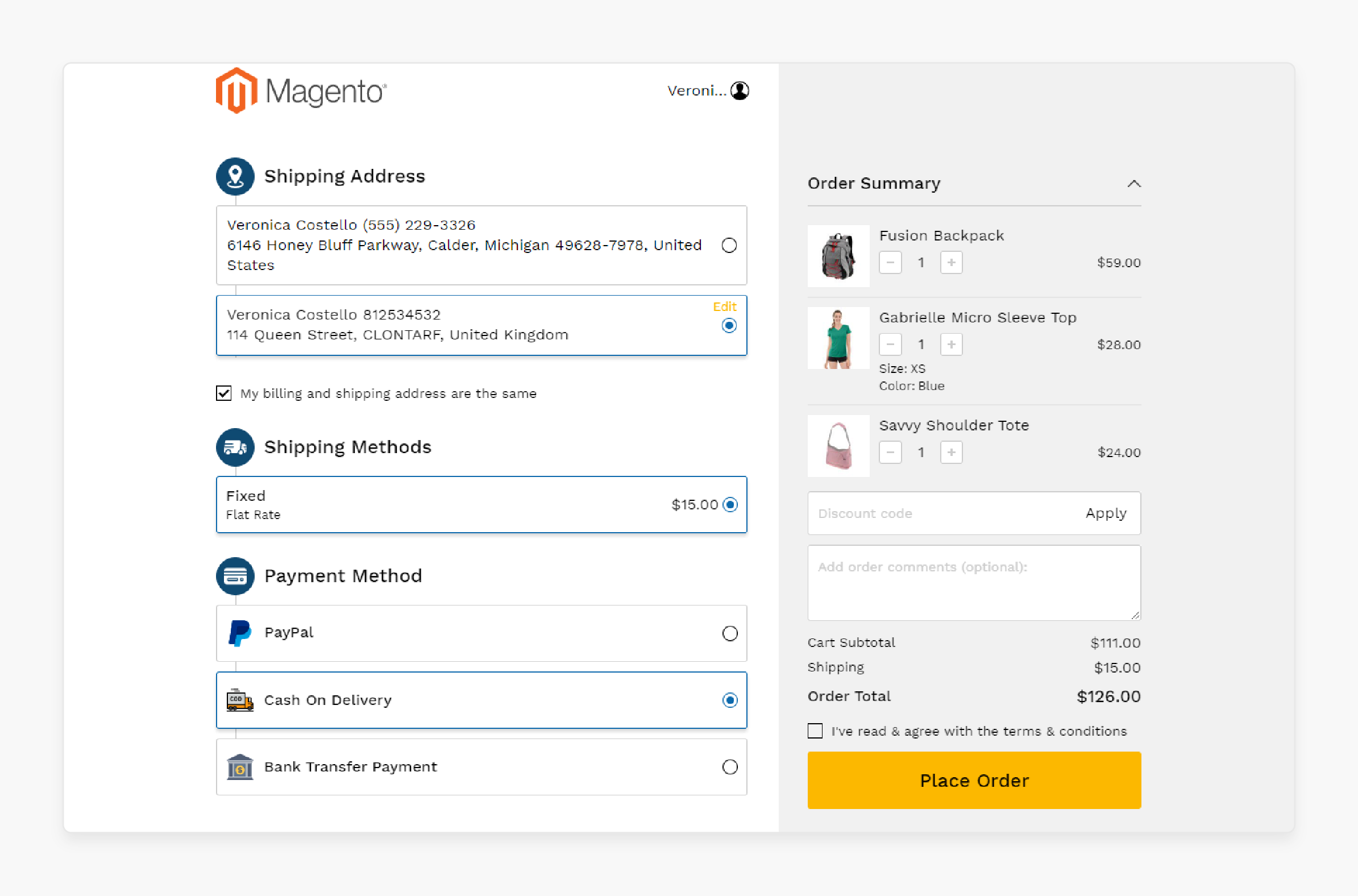Click the PayPal logo icon
This screenshot has height=896, width=1358.
point(240,633)
